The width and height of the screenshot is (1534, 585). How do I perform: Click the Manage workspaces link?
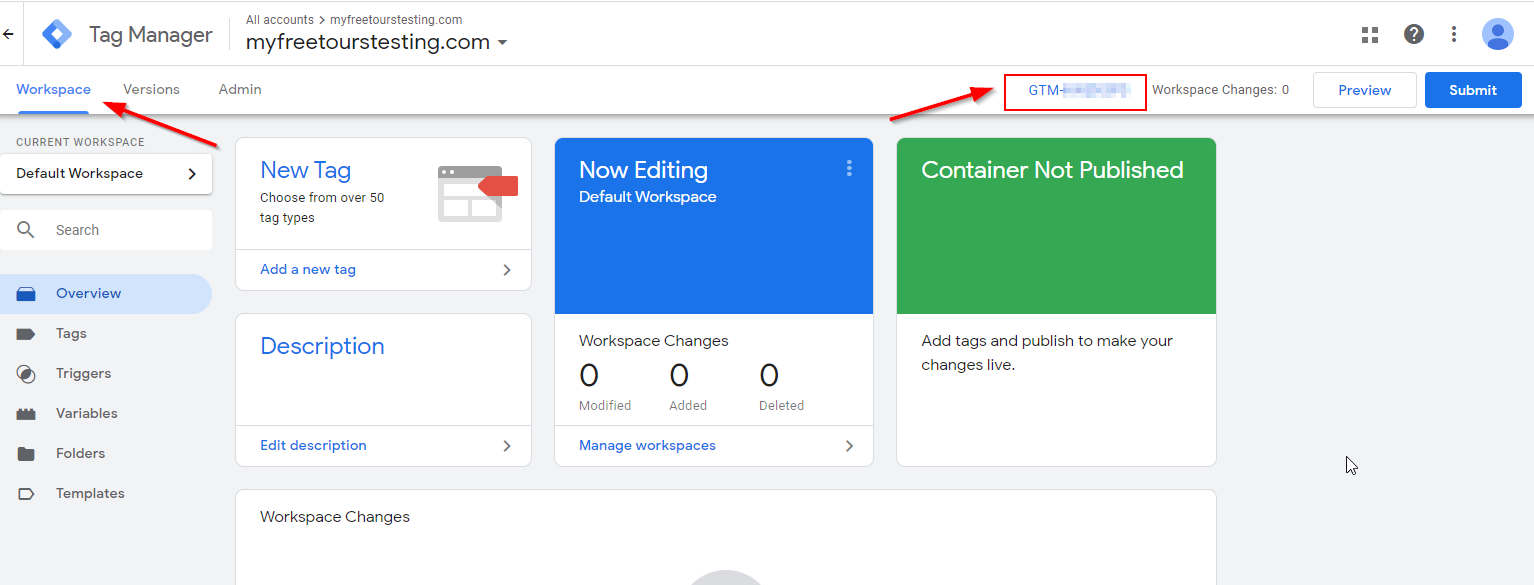point(647,446)
